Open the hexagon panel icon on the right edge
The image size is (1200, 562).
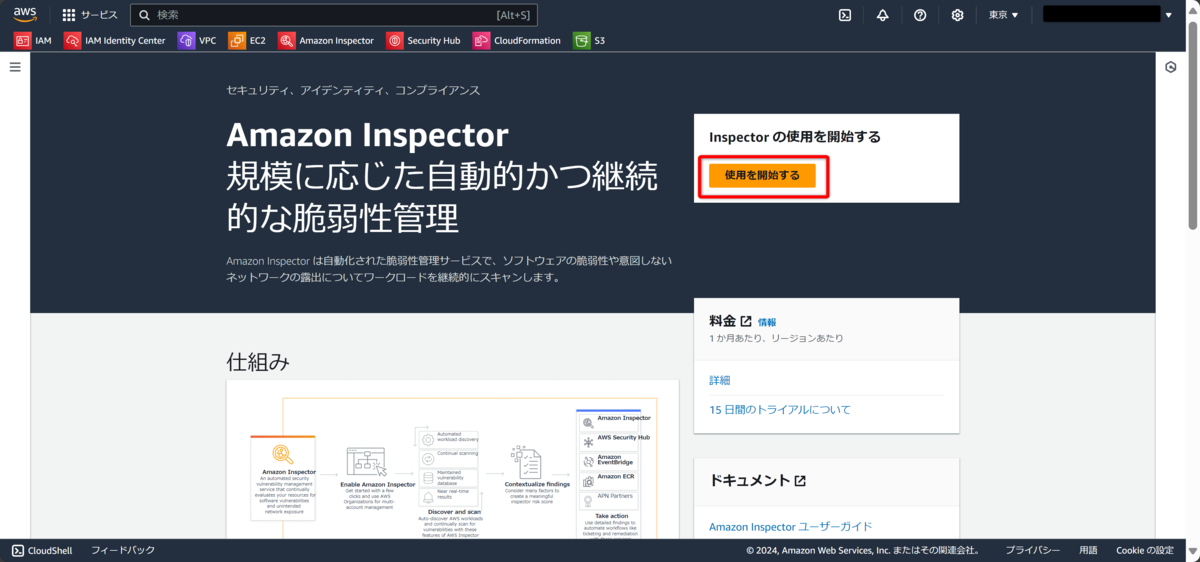point(1171,67)
